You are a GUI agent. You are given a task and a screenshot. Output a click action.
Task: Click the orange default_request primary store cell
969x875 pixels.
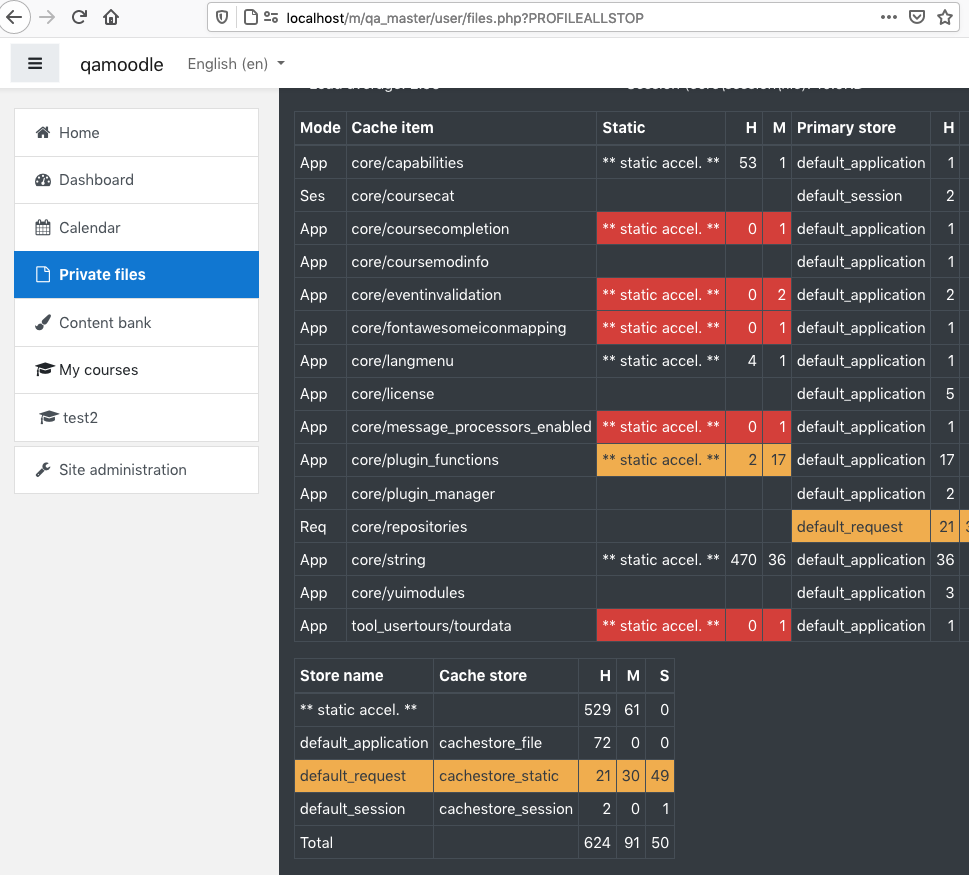(861, 526)
